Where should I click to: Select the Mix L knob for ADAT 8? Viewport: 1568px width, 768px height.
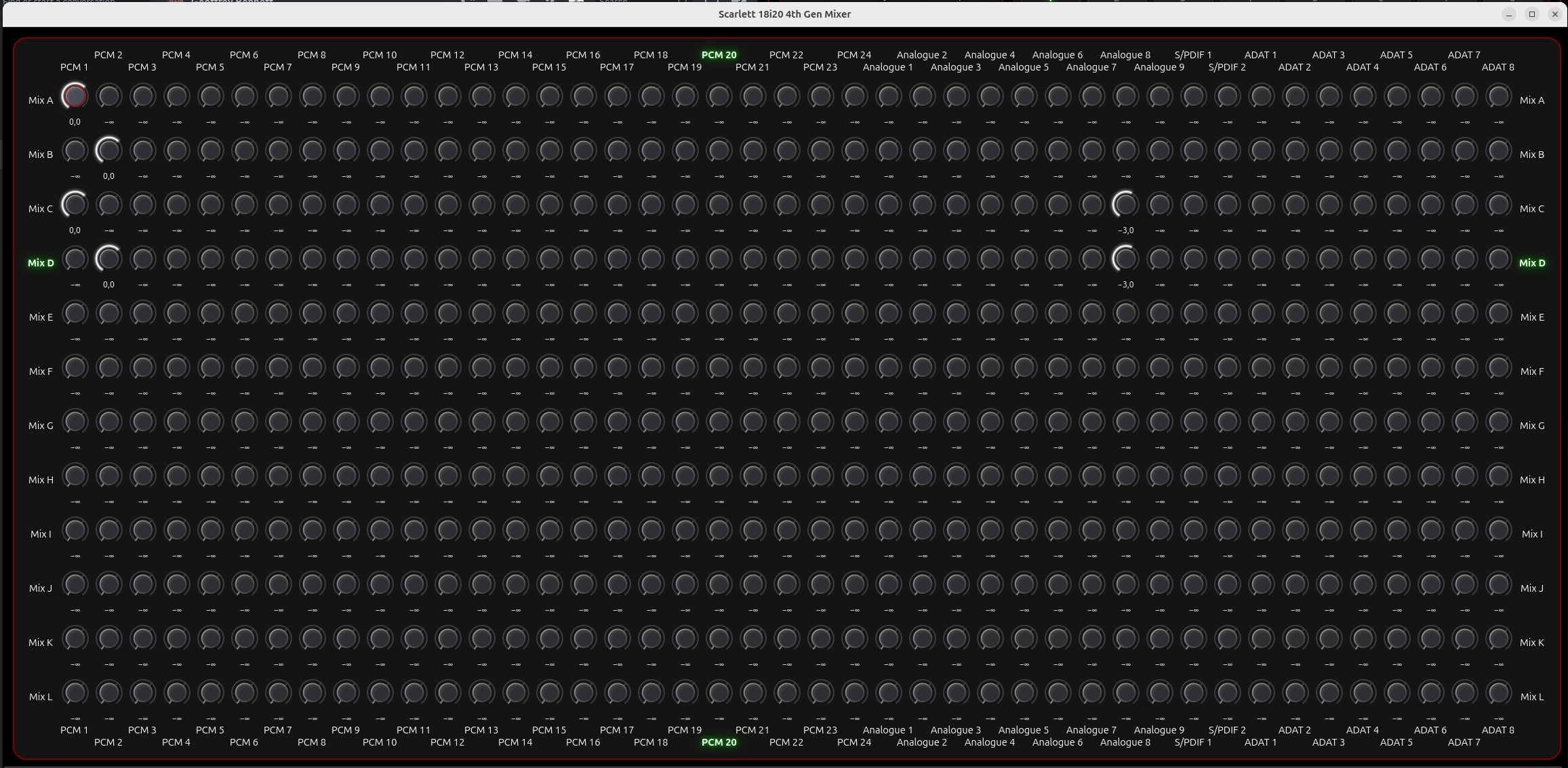(1498, 693)
